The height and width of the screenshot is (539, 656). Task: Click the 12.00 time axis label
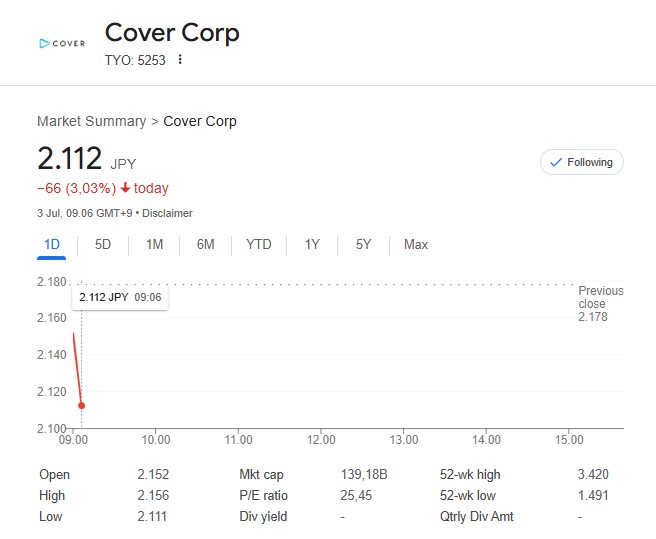tap(321, 440)
